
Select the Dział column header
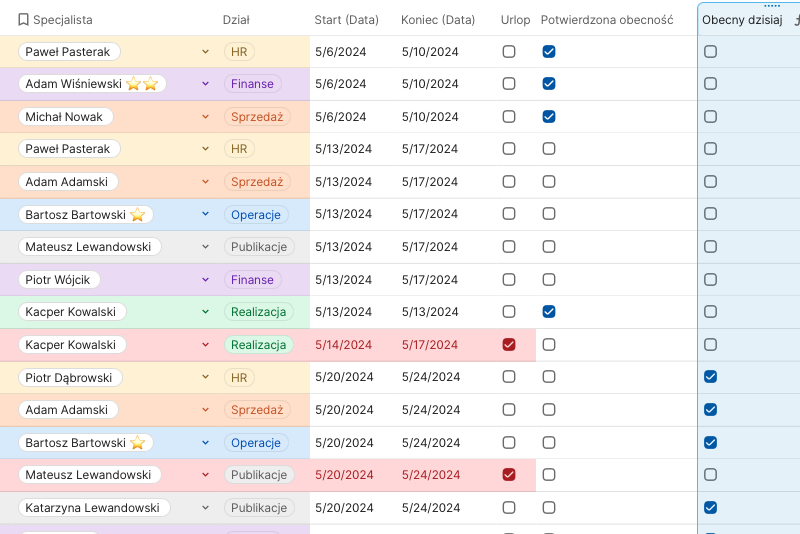click(x=236, y=19)
